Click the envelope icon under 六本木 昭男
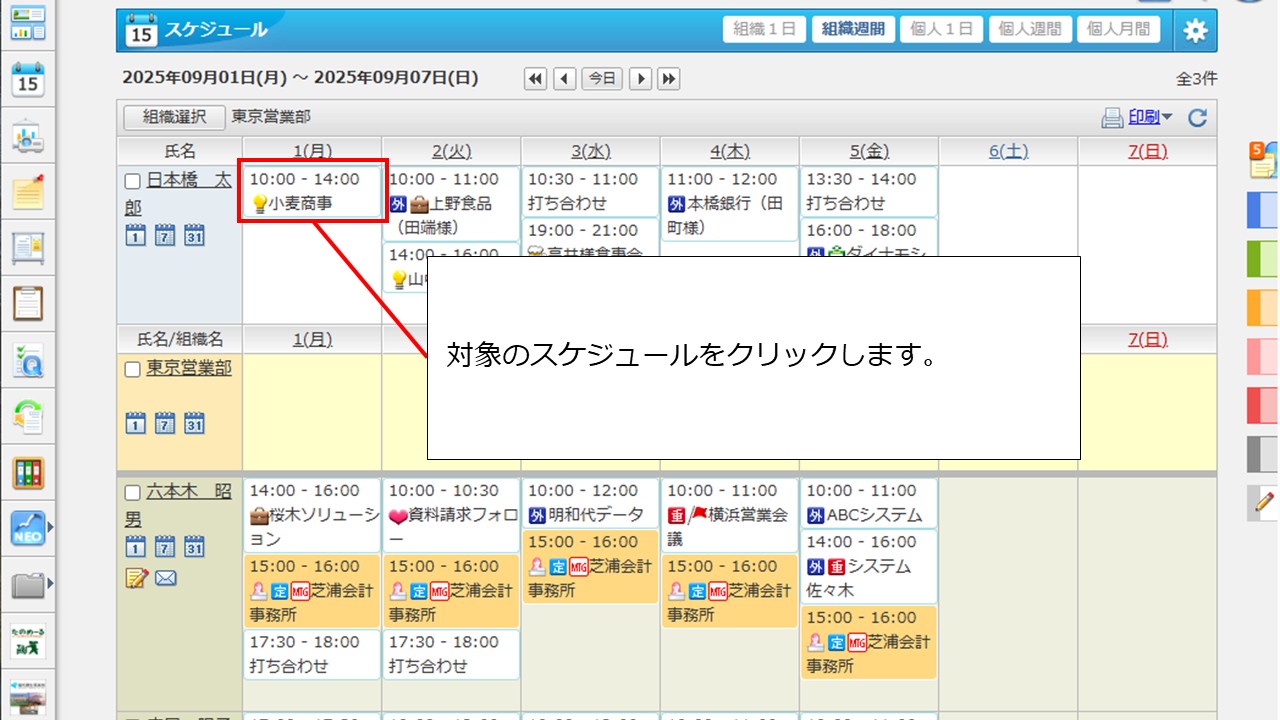The width and height of the screenshot is (1280, 720). pyautogui.click(x=166, y=578)
